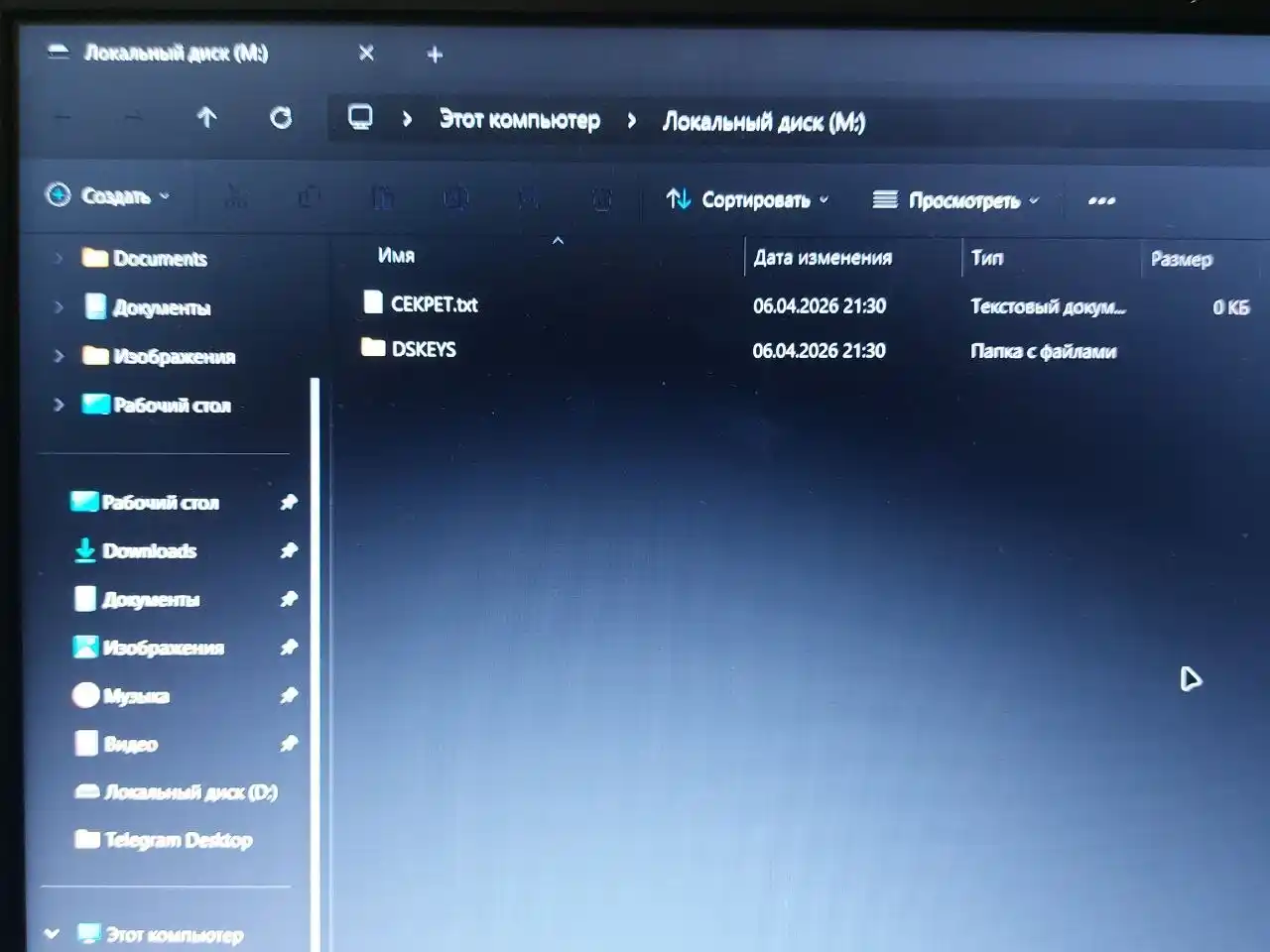Image resolution: width=1270 pixels, height=952 pixels.
Task: Click pin icon next to pinned Документы
Action: tap(289, 599)
